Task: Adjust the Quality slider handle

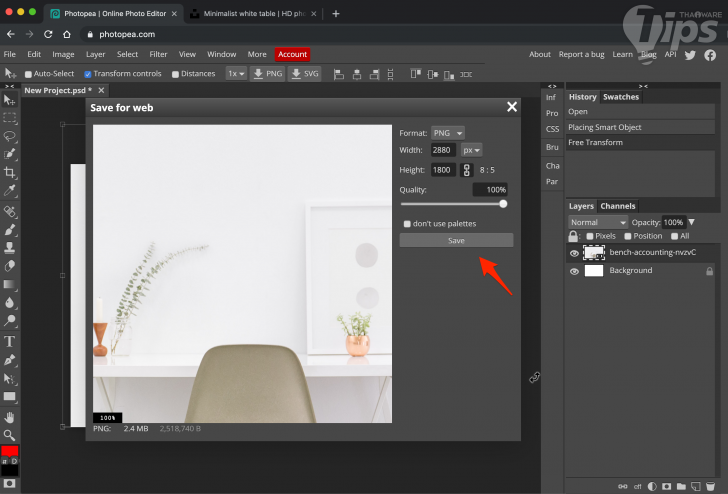Action: point(503,204)
